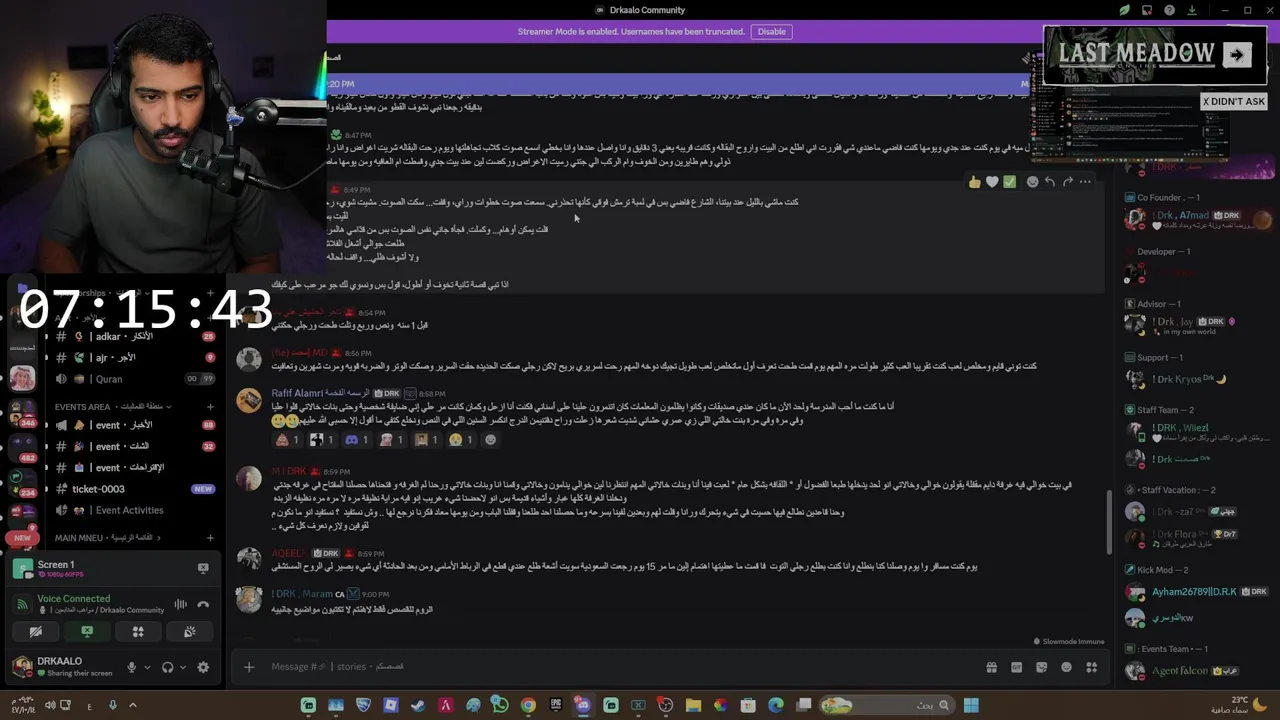Open the inbox icon in title bar
This screenshot has height=720, width=1280.
coord(1147,10)
